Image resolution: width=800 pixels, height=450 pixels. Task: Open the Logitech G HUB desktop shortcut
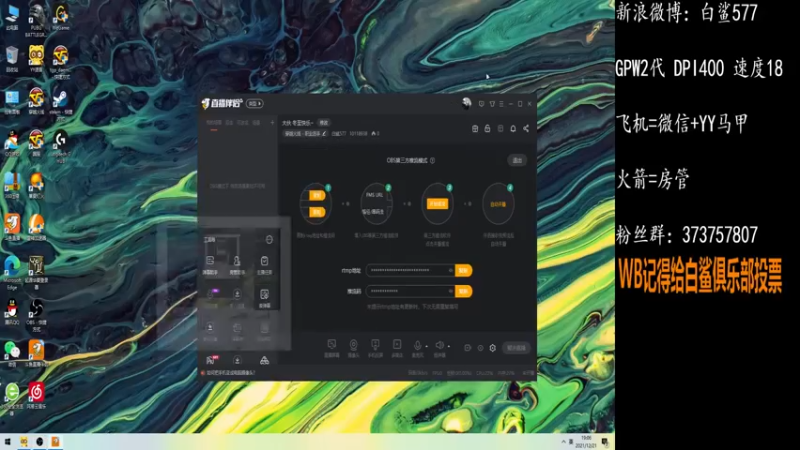[60, 147]
